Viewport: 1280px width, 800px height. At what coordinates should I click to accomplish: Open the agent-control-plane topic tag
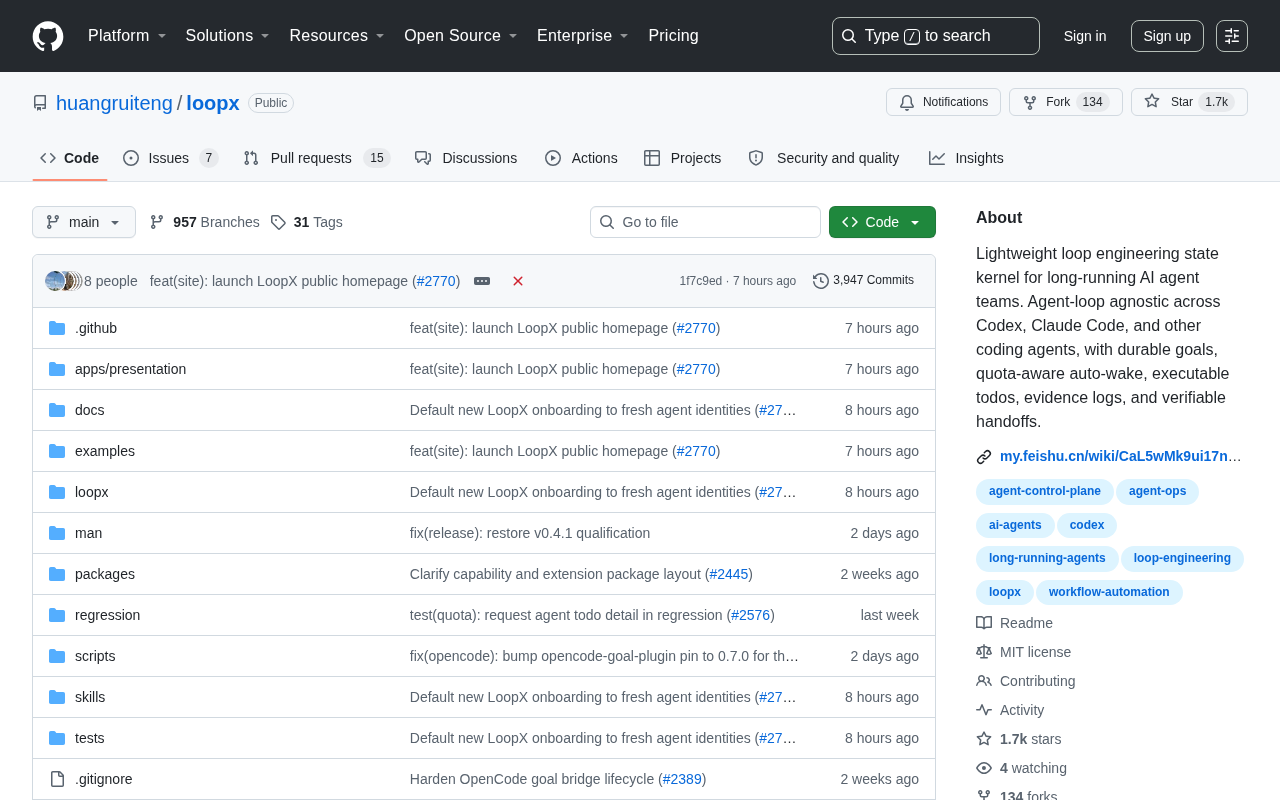pyautogui.click(x=1045, y=492)
